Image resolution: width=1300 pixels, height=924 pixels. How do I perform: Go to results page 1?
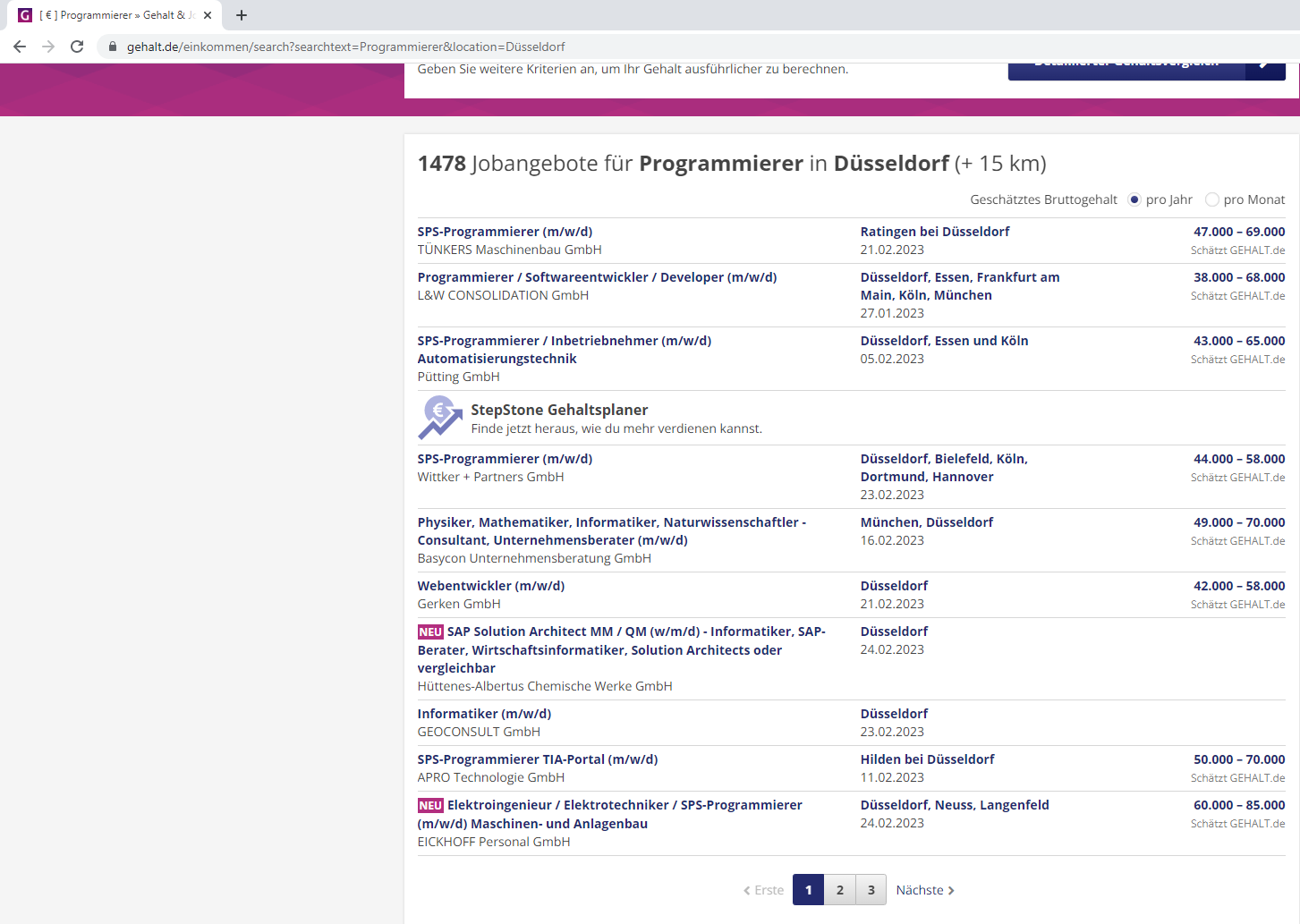point(808,890)
